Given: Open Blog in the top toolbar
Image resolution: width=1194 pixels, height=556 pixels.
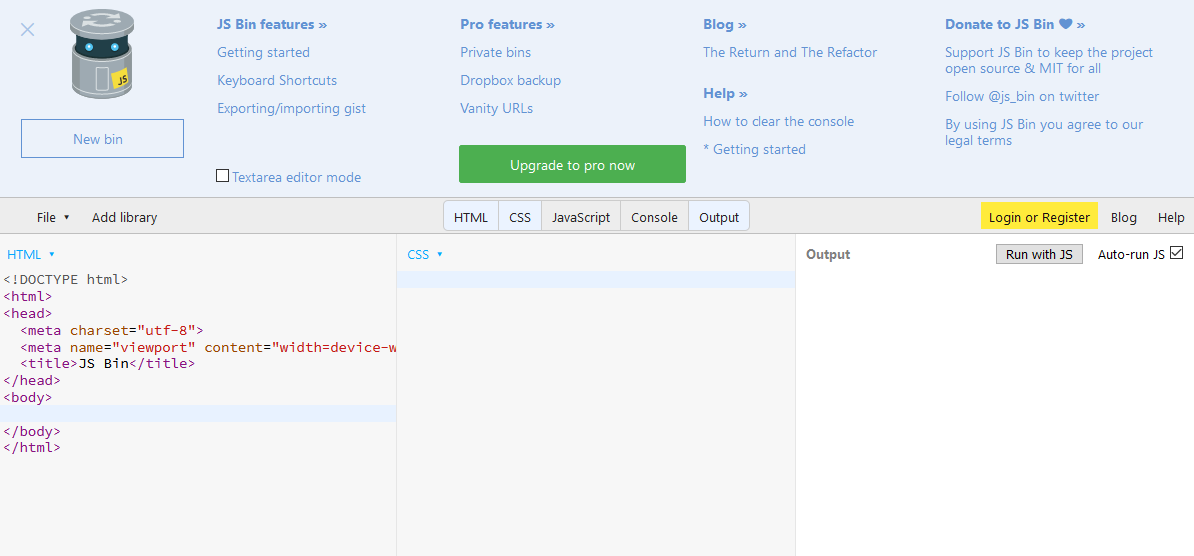Looking at the screenshot, I should 1123,217.
